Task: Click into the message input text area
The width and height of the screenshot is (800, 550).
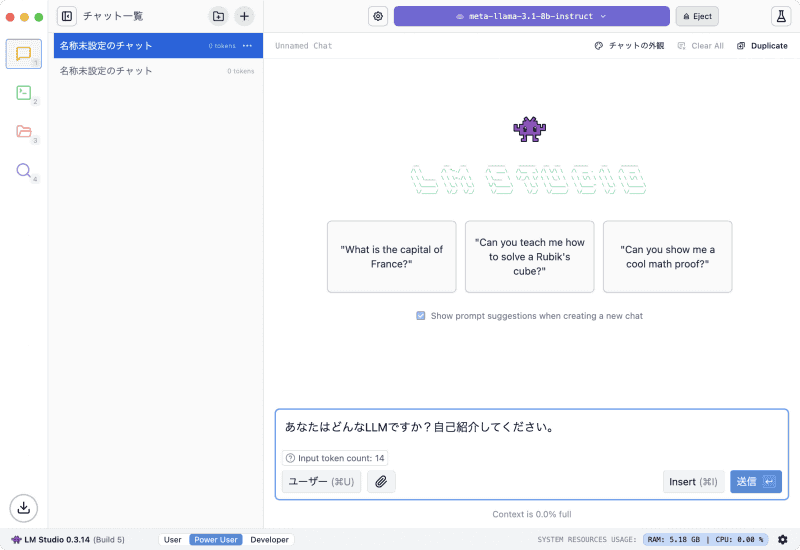Action: [532, 428]
